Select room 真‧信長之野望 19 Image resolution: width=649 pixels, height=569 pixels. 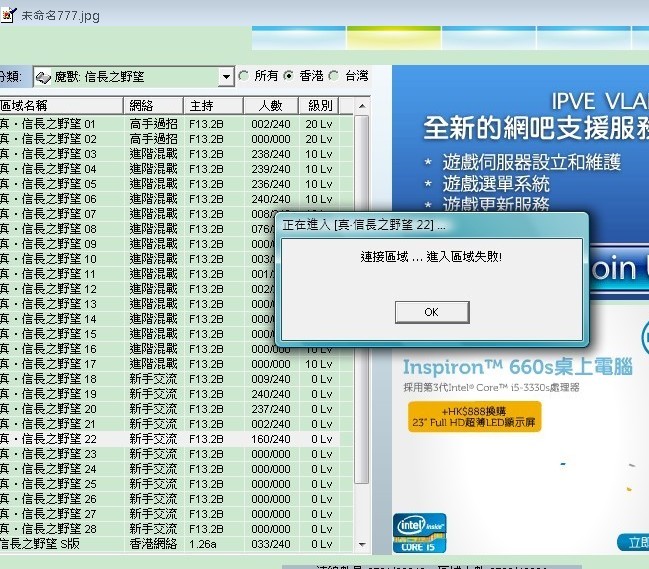(x=170, y=394)
